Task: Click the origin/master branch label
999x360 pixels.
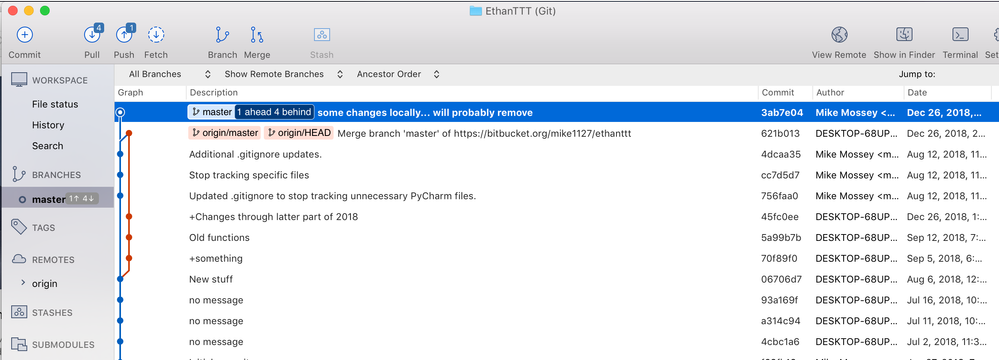Action: (x=224, y=133)
